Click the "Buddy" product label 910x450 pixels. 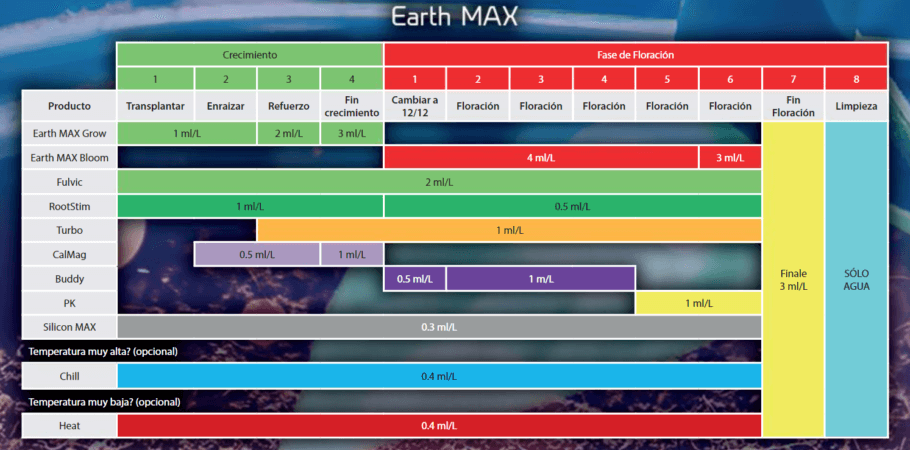(70, 279)
